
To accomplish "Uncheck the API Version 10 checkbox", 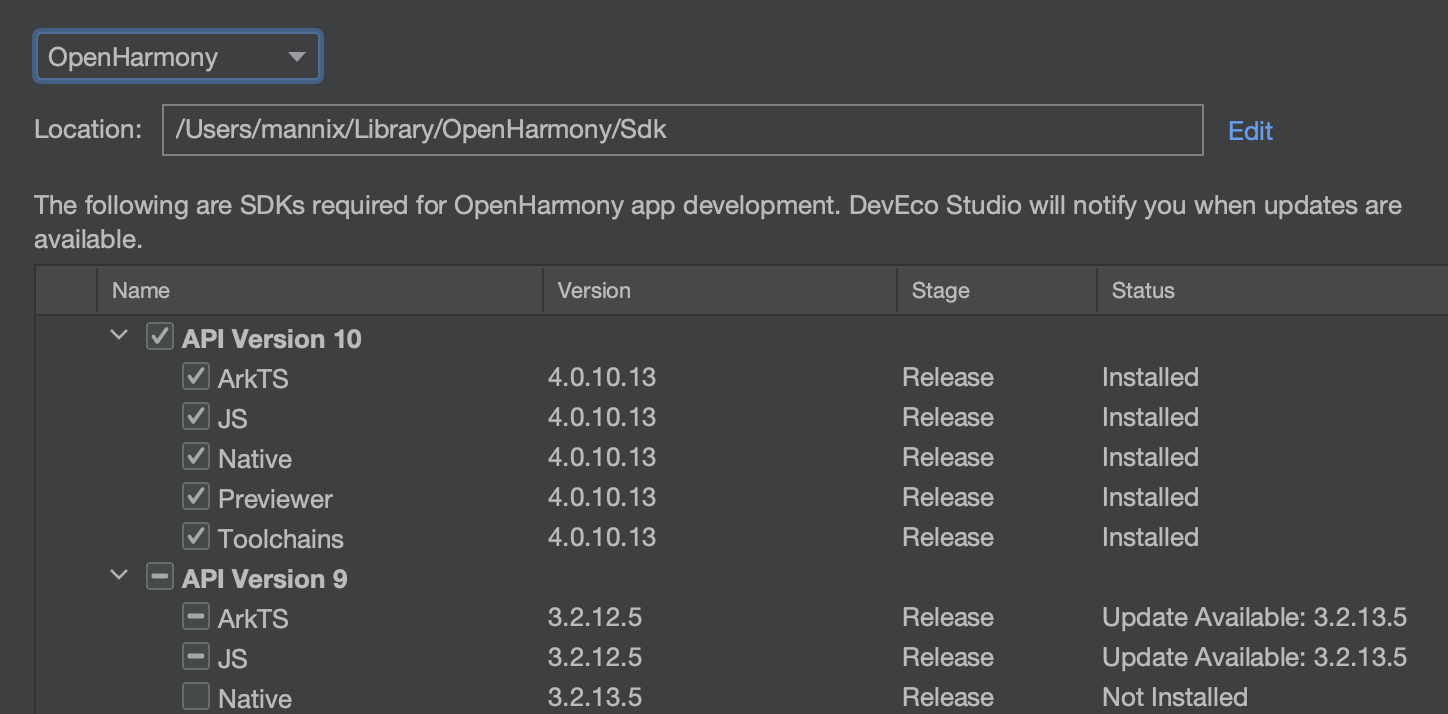I will [159, 337].
